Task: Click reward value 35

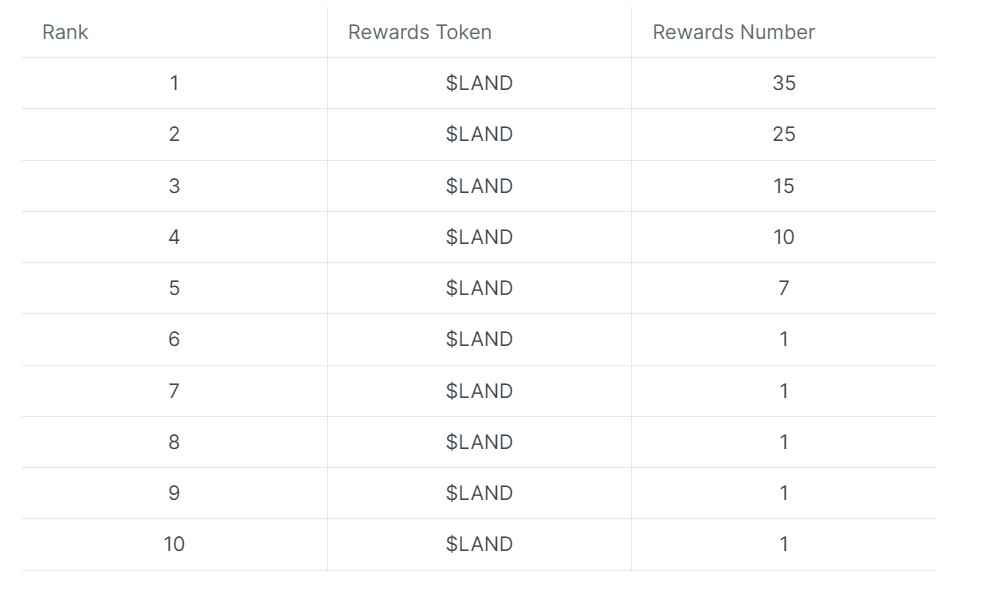Action: coord(784,83)
